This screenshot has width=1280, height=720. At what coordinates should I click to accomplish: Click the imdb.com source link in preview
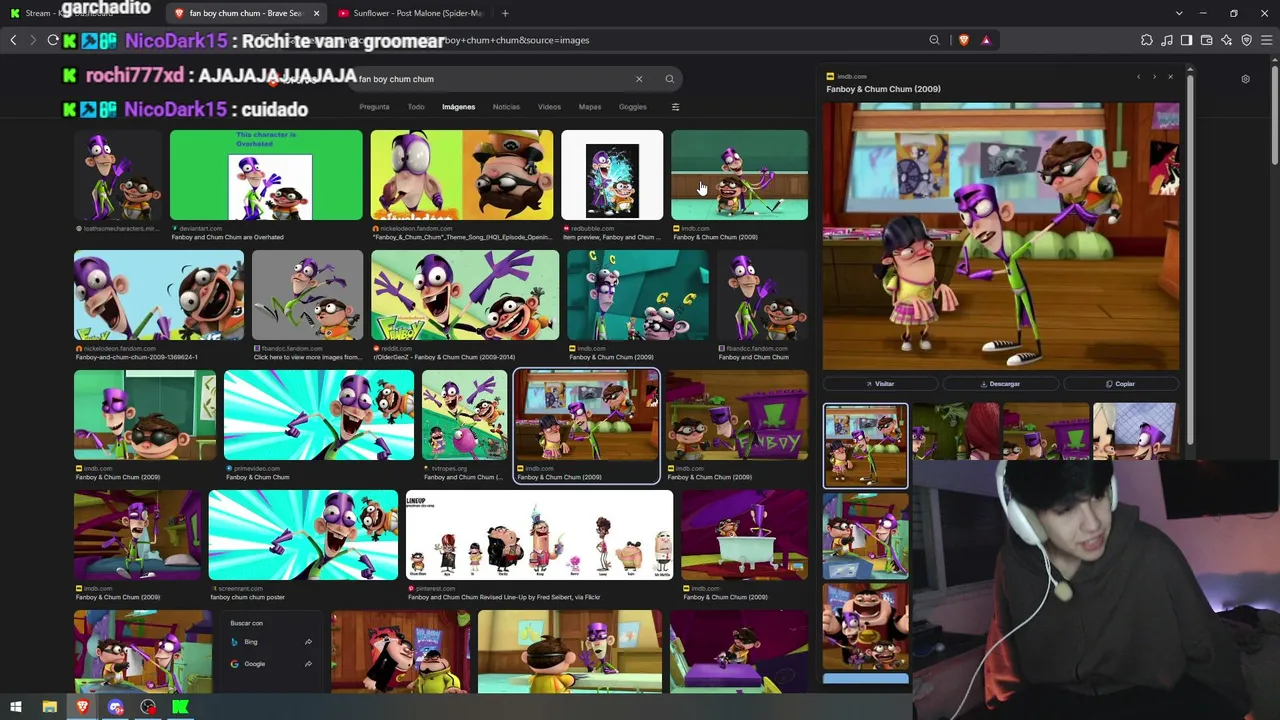852,76
